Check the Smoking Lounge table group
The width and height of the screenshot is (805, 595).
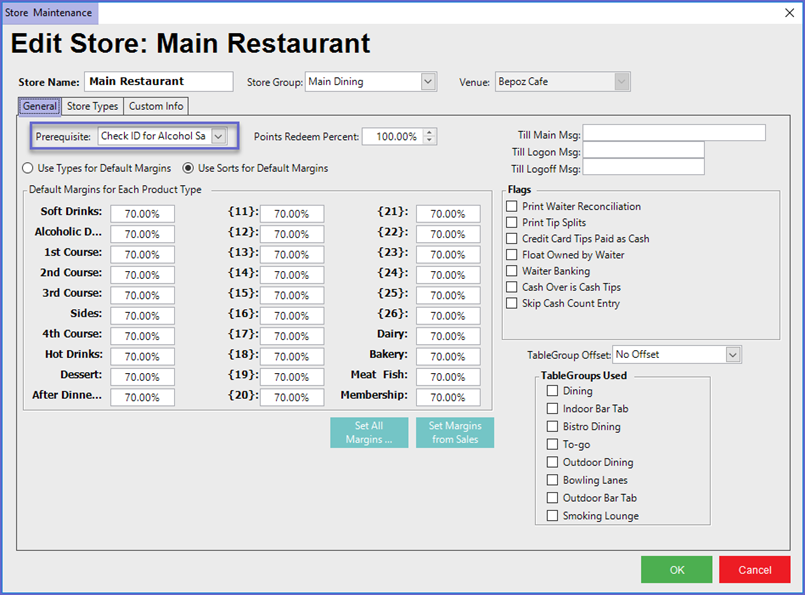552,516
